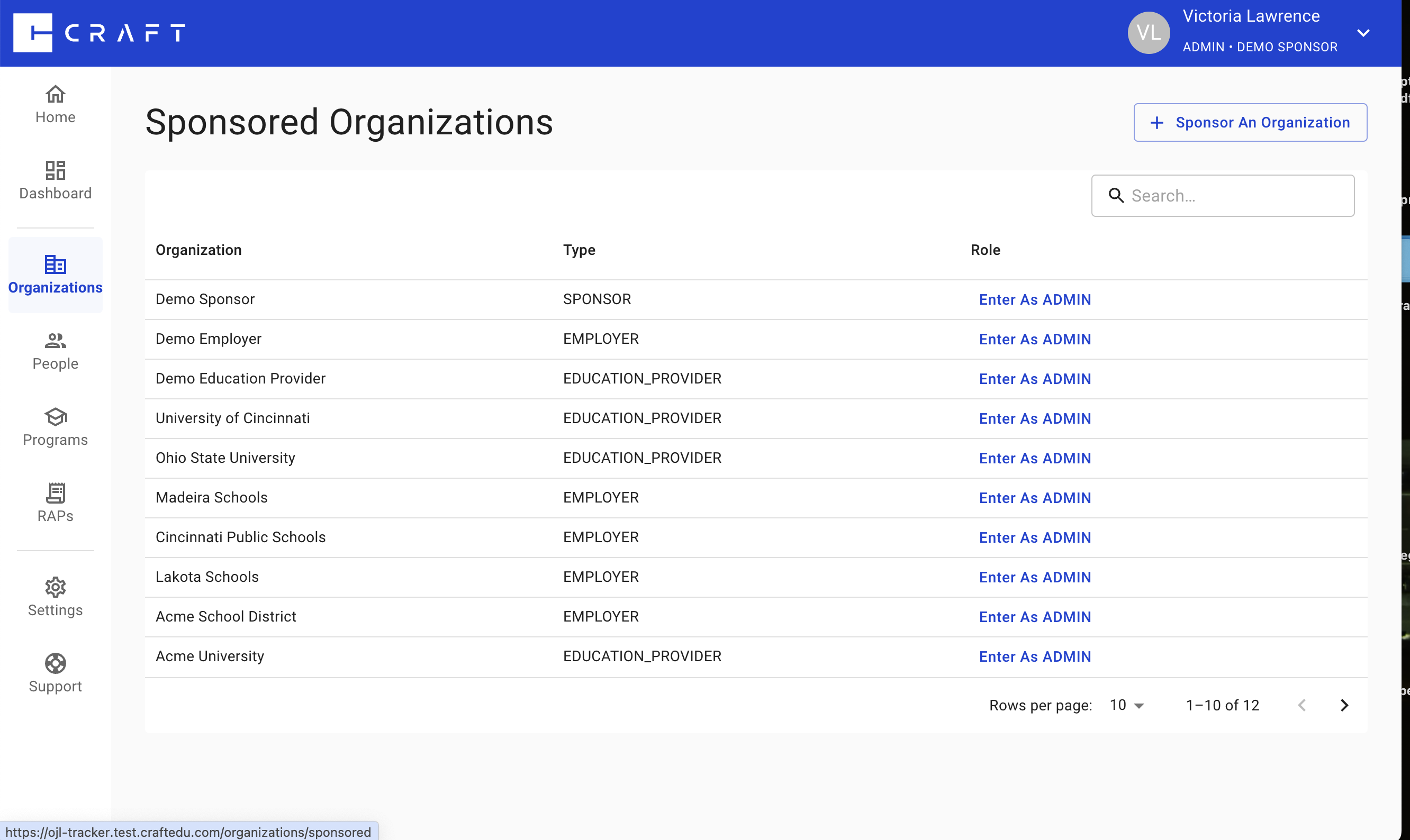Go to next page of organizations

coord(1345,705)
